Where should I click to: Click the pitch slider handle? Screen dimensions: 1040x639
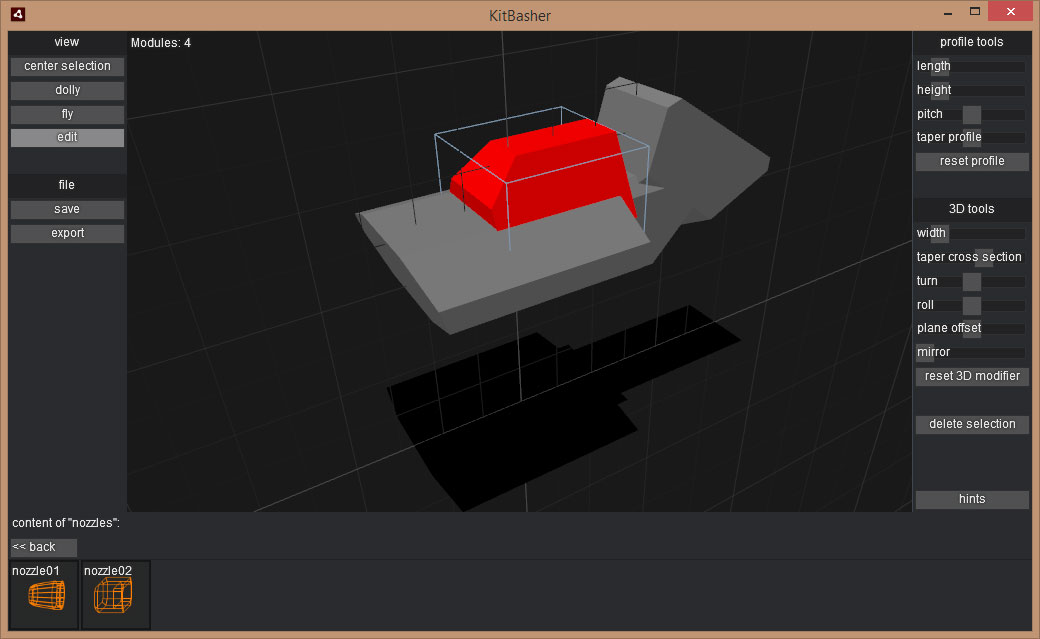(x=972, y=115)
